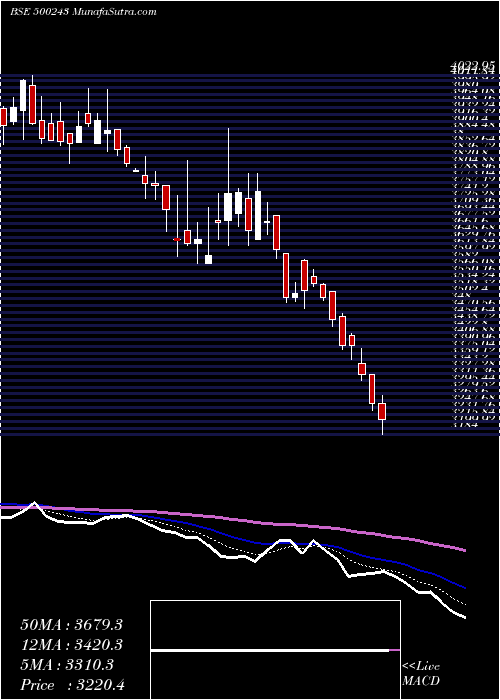This screenshot has height=700, width=500.
Task: Click the Price : 3220.4 value
Action: [71, 685]
